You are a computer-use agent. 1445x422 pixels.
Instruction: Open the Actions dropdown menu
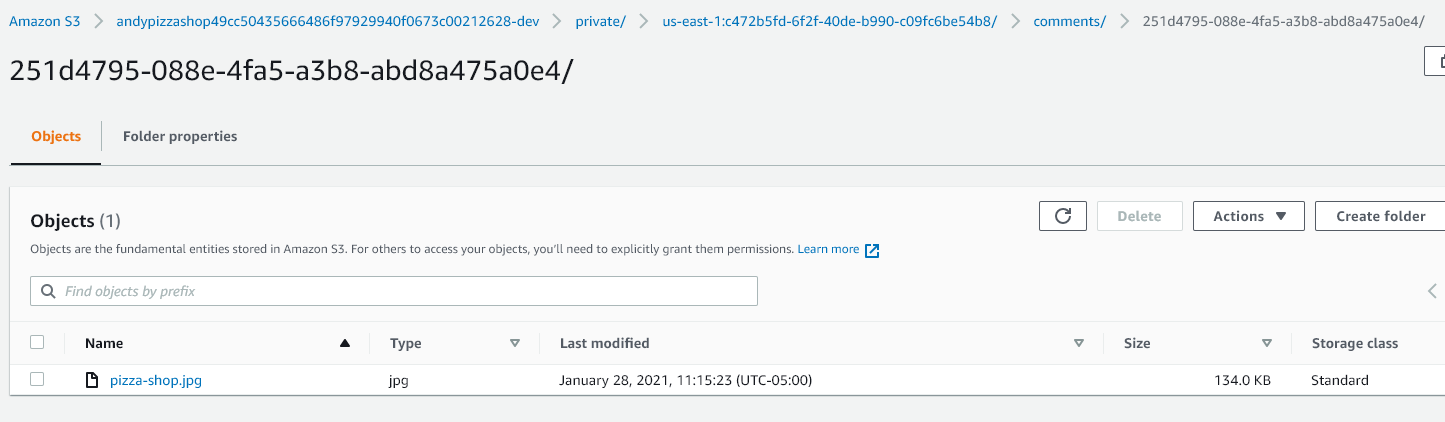tap(1248, 216)
